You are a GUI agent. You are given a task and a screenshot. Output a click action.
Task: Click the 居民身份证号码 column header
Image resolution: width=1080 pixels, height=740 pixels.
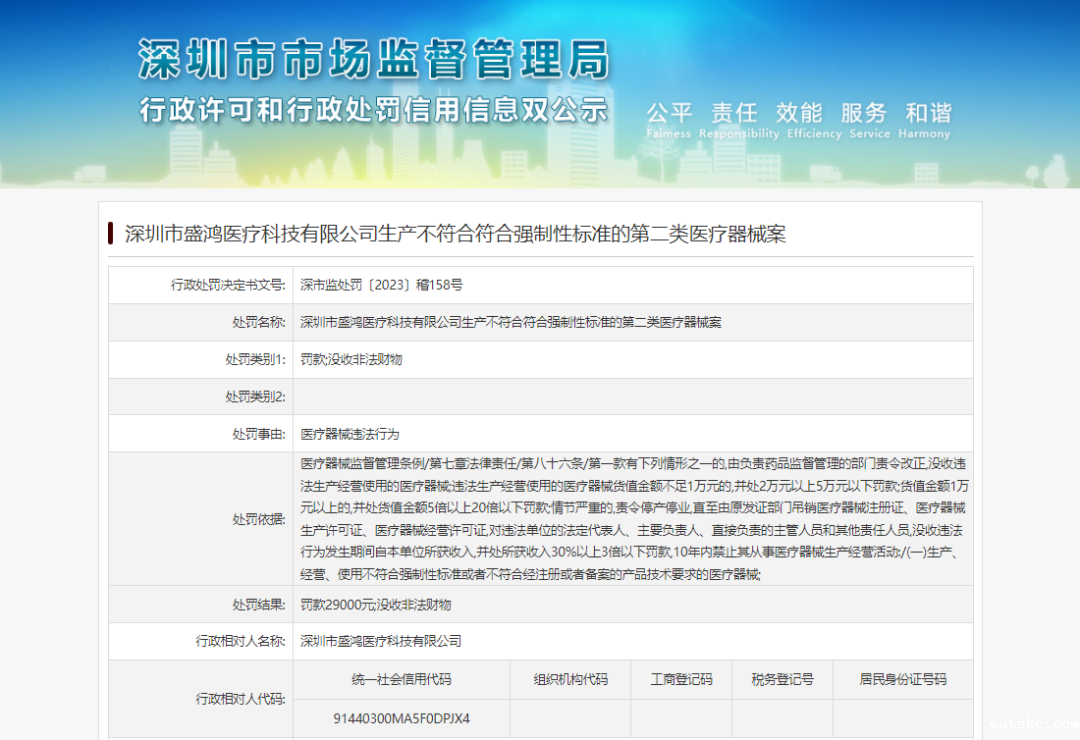click(902, 678)
